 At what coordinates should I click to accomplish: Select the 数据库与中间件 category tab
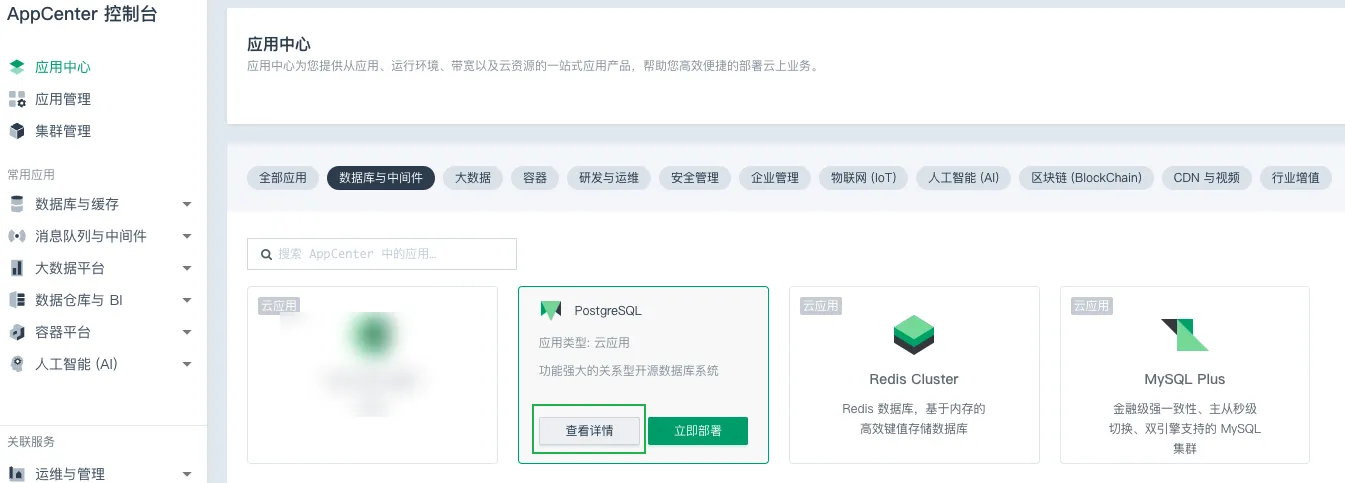[381, 178]
